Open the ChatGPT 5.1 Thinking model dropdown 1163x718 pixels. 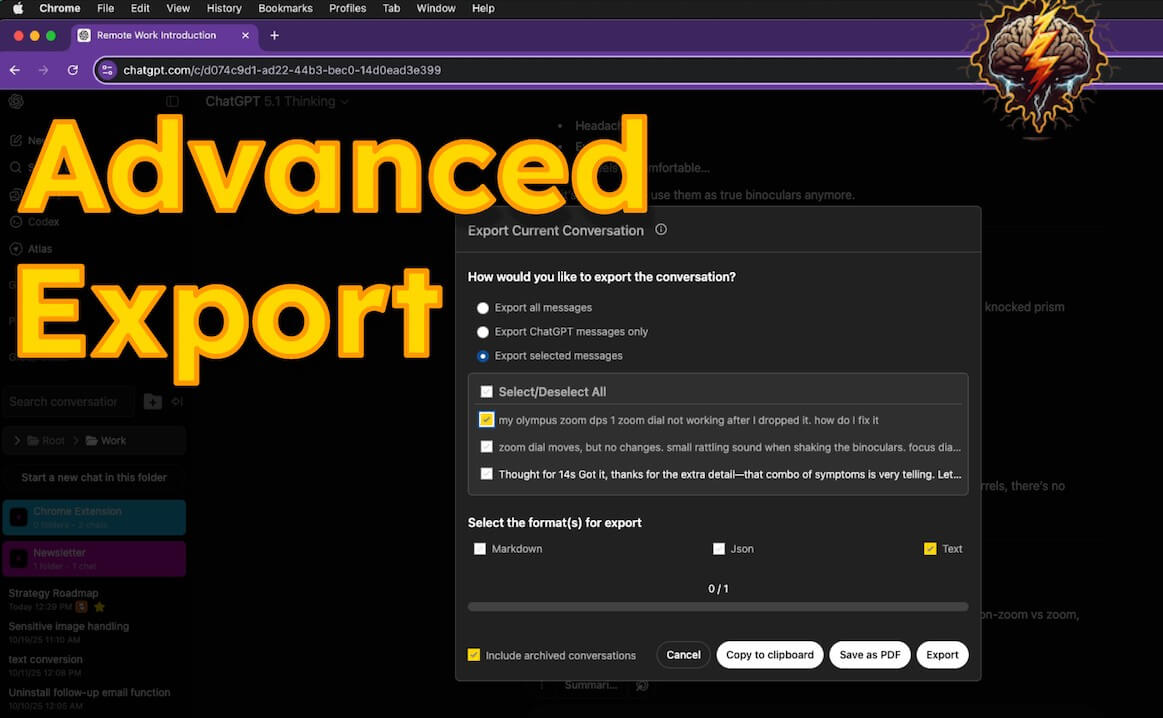[x=277, y=102]
